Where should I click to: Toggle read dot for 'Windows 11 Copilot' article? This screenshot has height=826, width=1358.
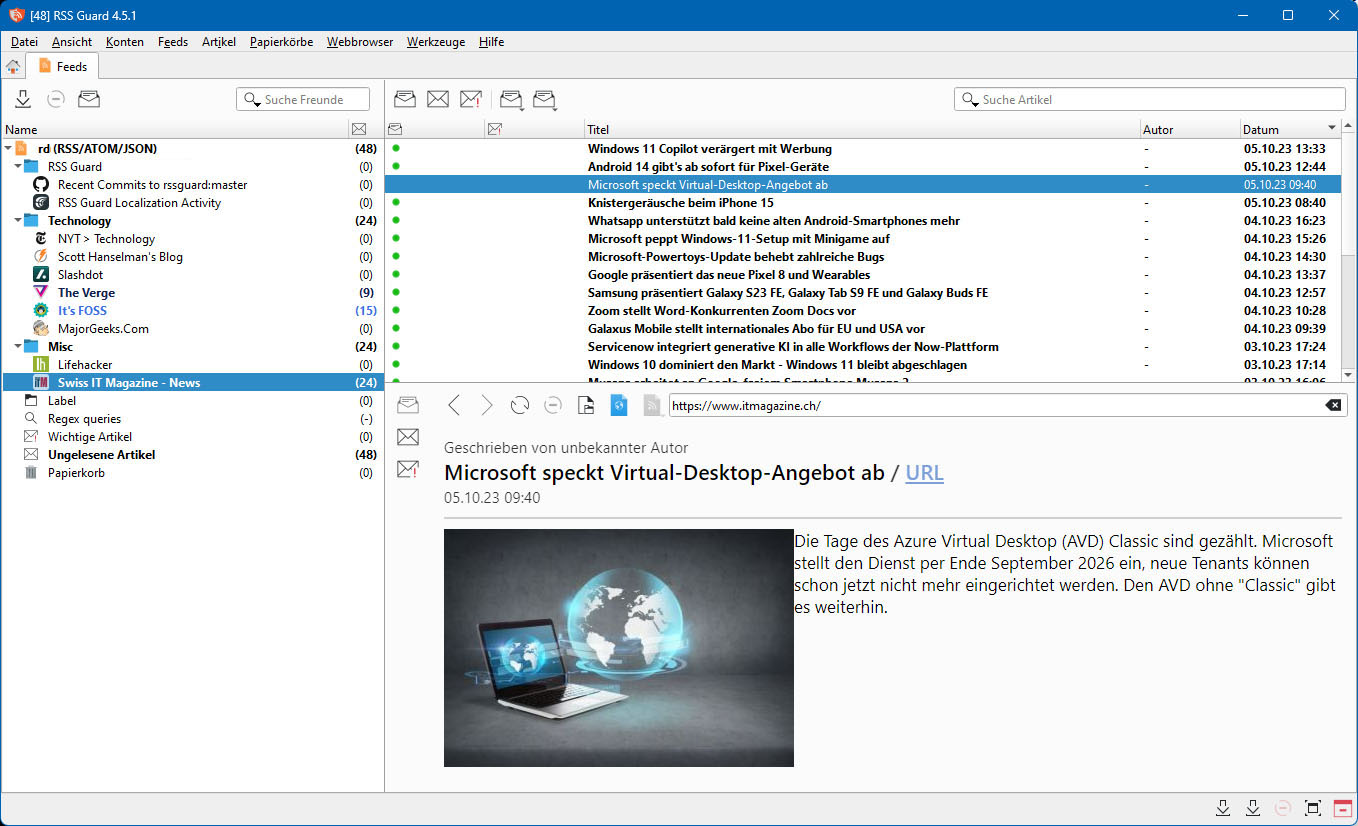tap(396, 148)
